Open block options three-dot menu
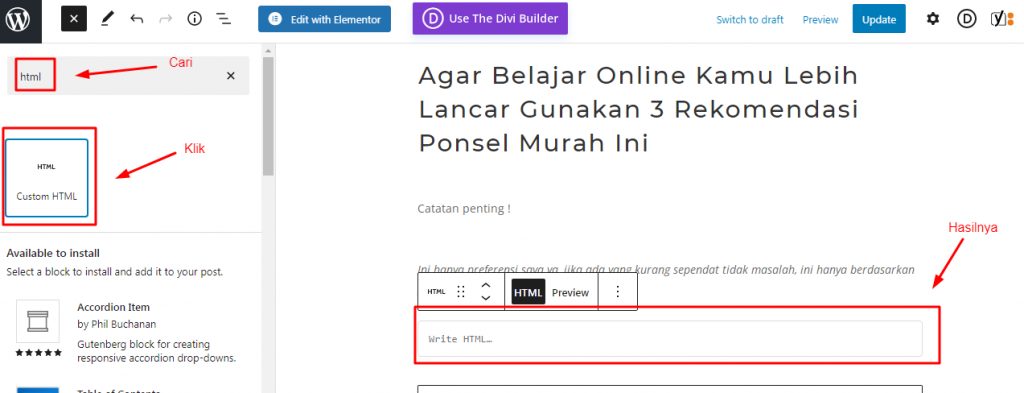This screenshot has width=1024, height=393. (x=618, y=292)
